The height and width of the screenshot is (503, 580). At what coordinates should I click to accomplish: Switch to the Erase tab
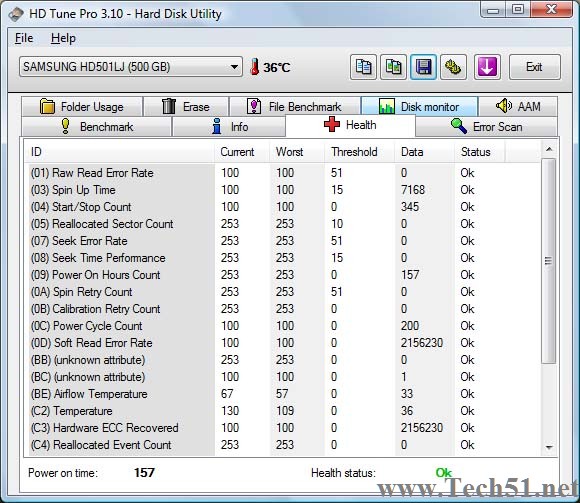coord(186,107)
